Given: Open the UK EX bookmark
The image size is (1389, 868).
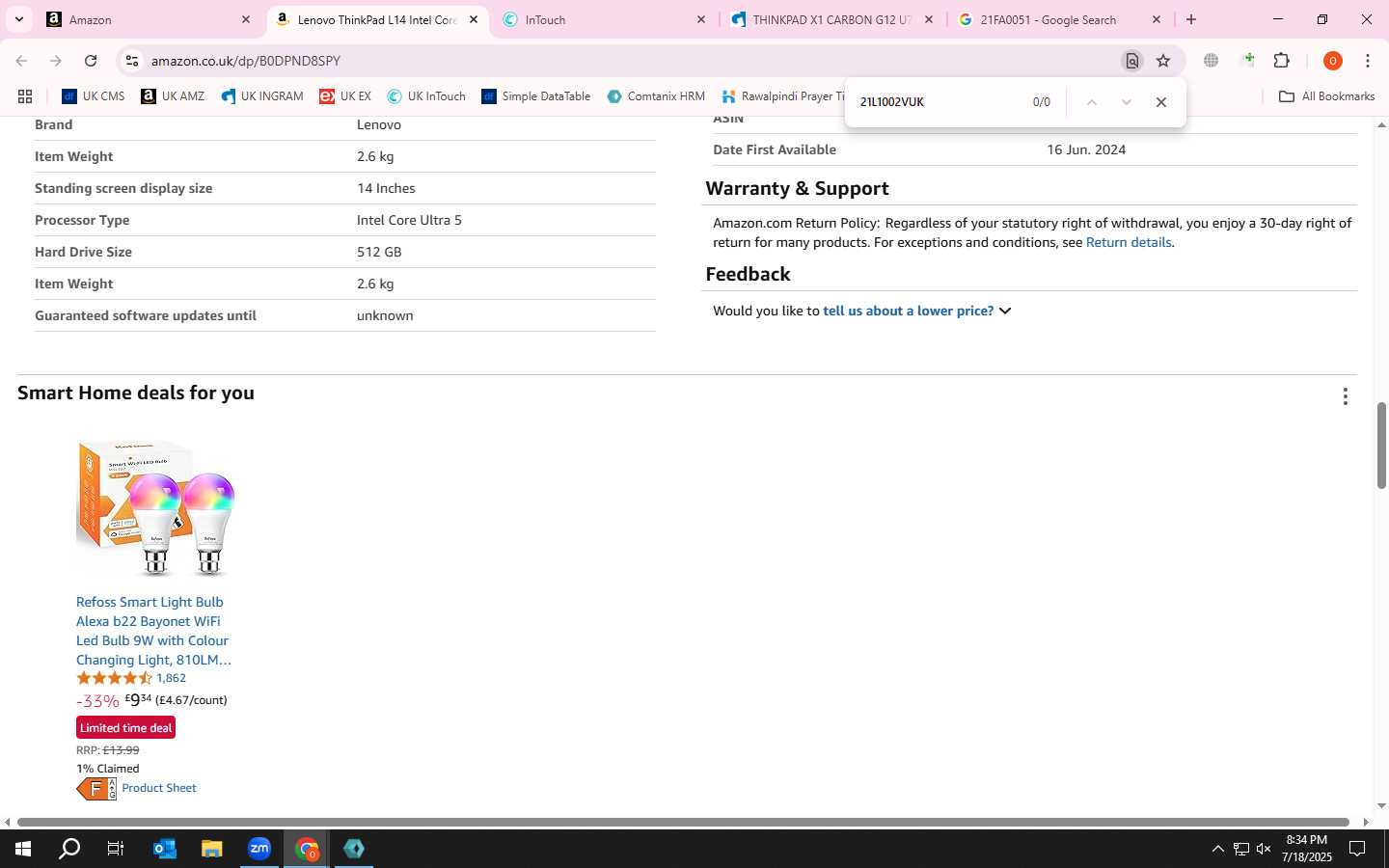Looking at the screenshot, I should 345,96.
